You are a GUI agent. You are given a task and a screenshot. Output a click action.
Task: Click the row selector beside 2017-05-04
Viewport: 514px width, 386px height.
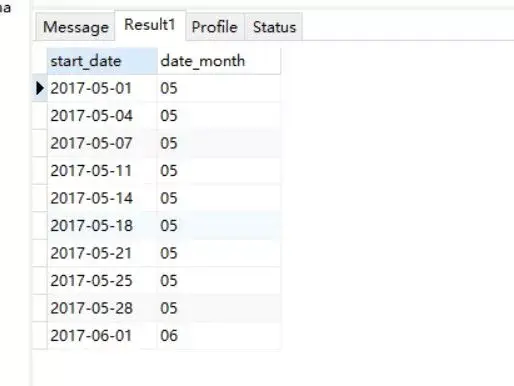[x=40, y=116]
